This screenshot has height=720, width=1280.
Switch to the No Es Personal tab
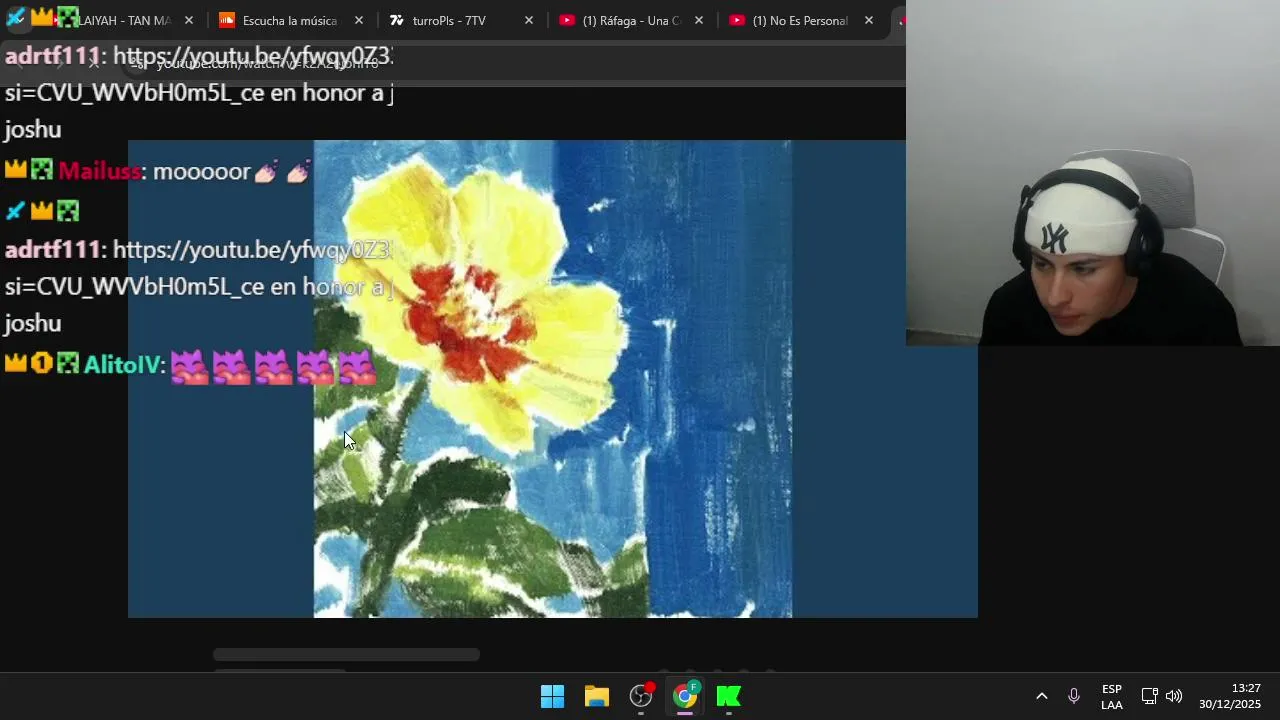pyautogui.click(x=798, y=20)
